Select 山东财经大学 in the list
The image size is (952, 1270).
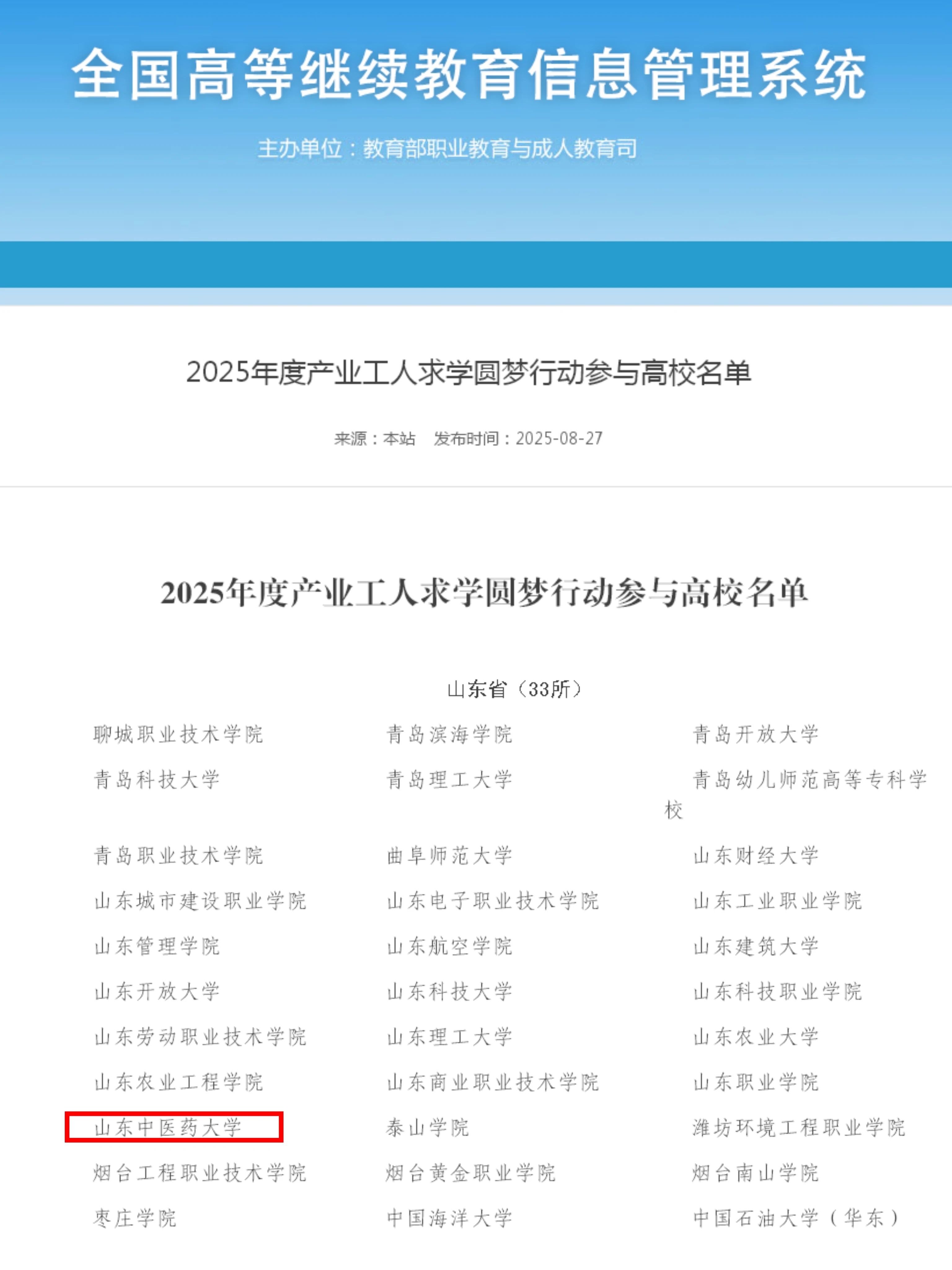coord(756,855)
